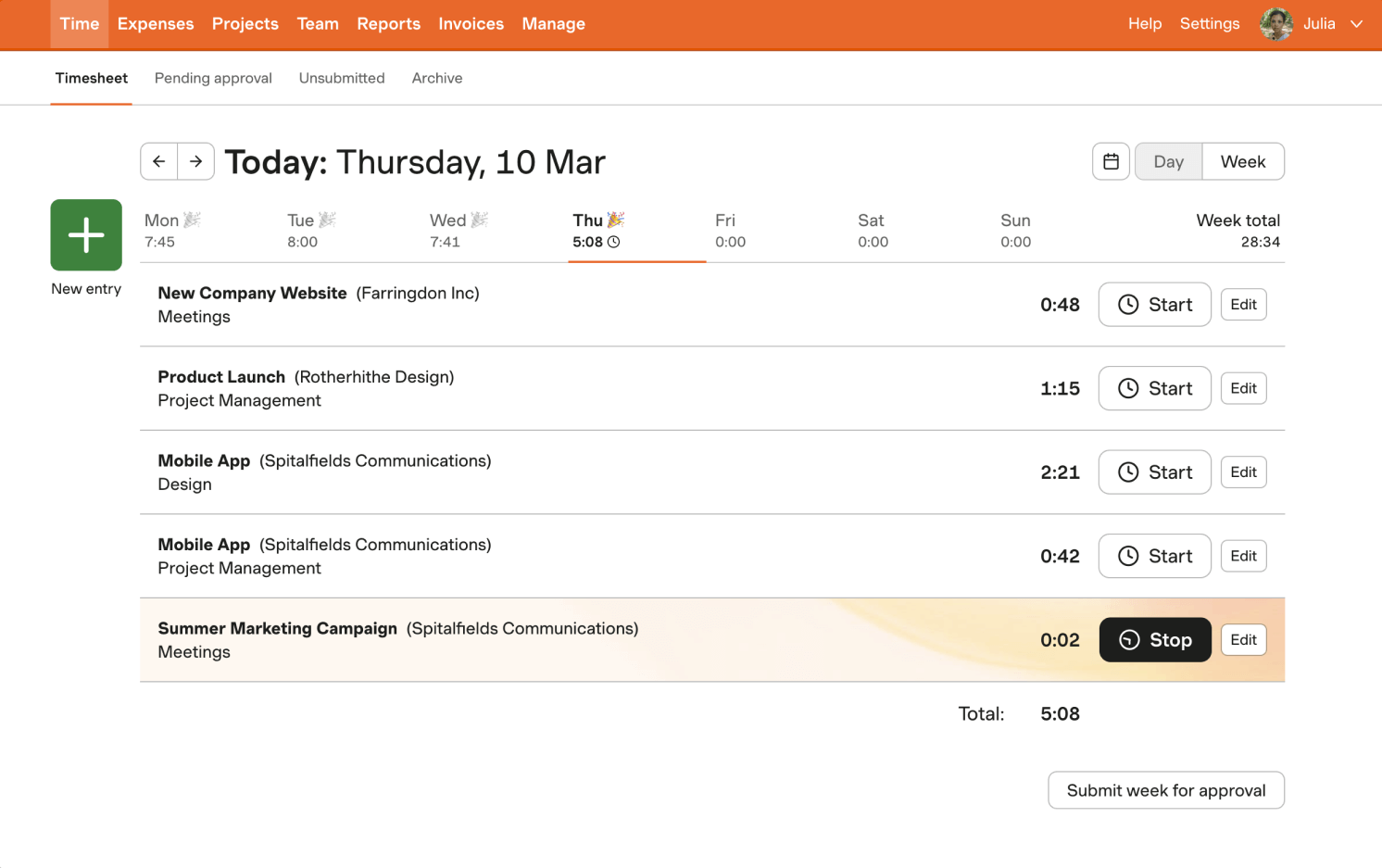1382x868 pixels.
Task: Switch to Day view
Action: pos(1168,161)
